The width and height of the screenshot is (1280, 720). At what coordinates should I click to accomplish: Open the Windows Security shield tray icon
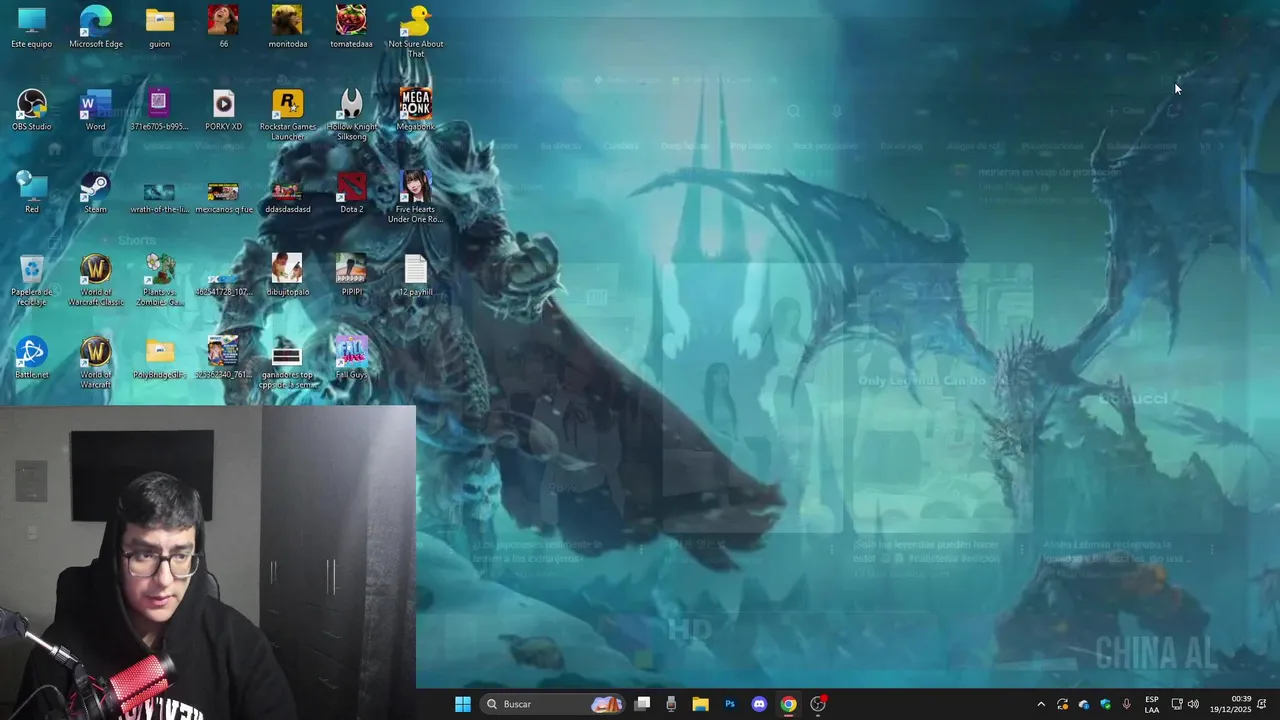tap(1105, 704)
